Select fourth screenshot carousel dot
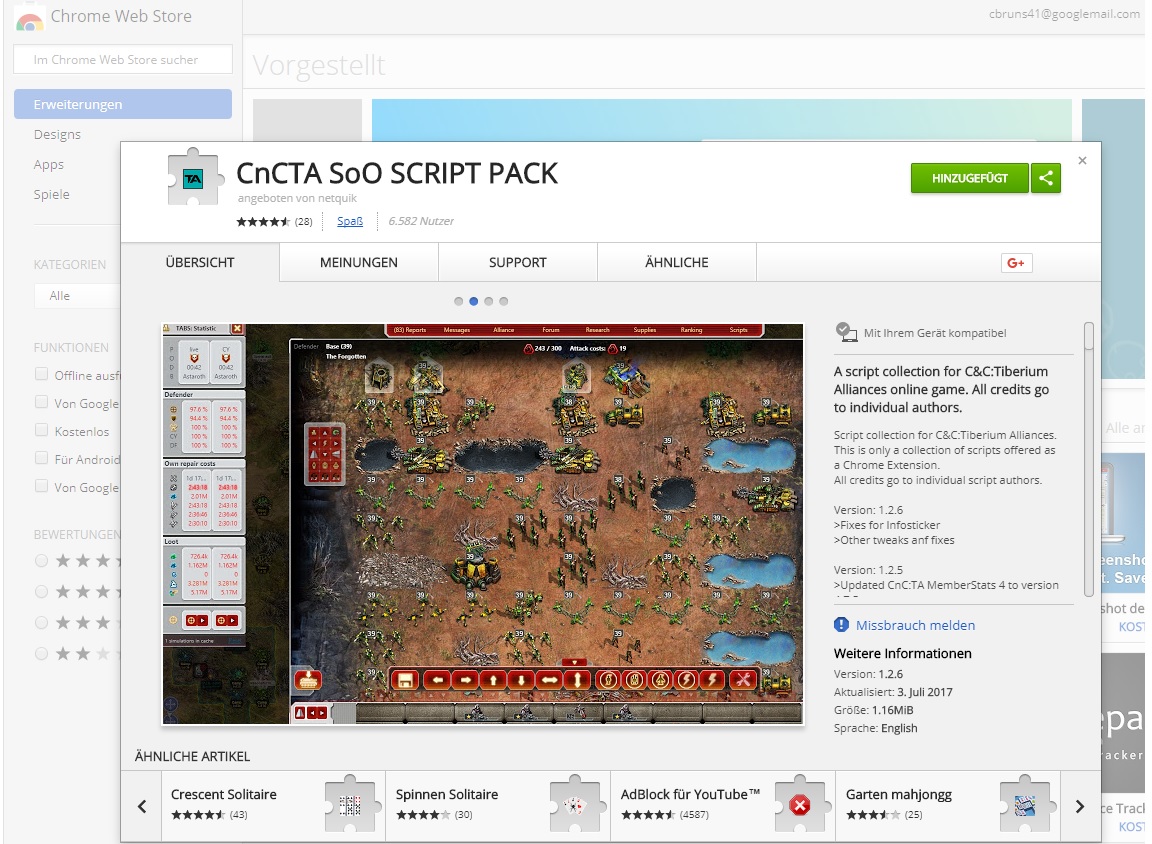The image size is (1152, 844). click(x=503, y=301)
